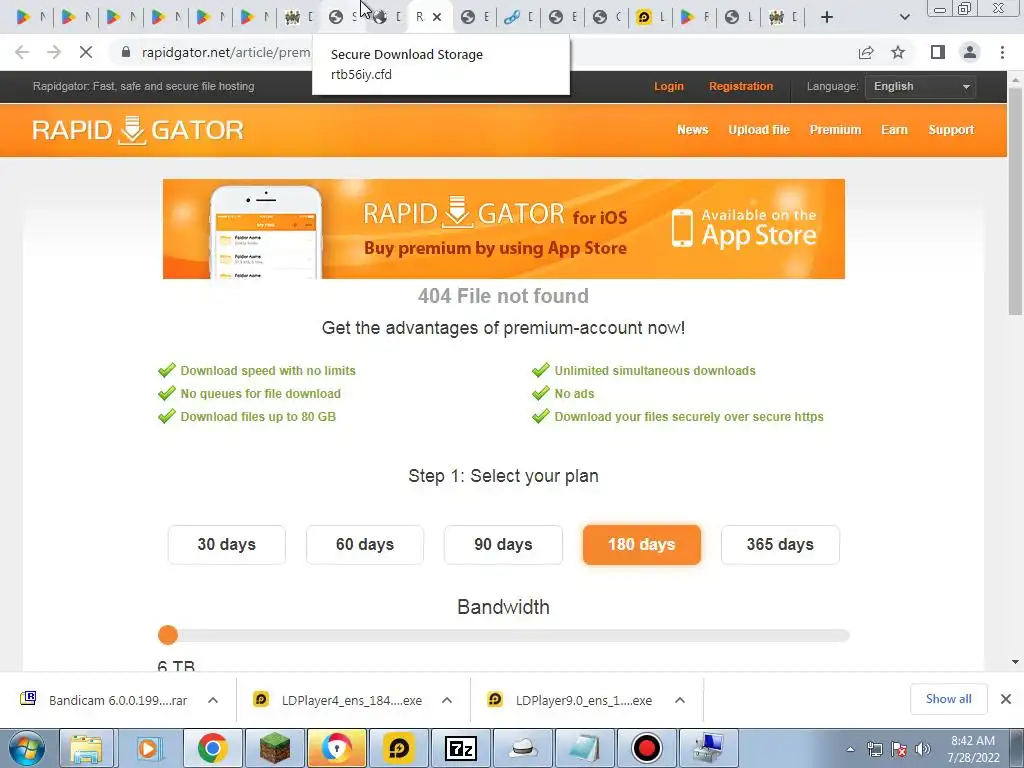Expand options for LDPlayer4 exe download
1024x768 pixels.
(447, 700)
